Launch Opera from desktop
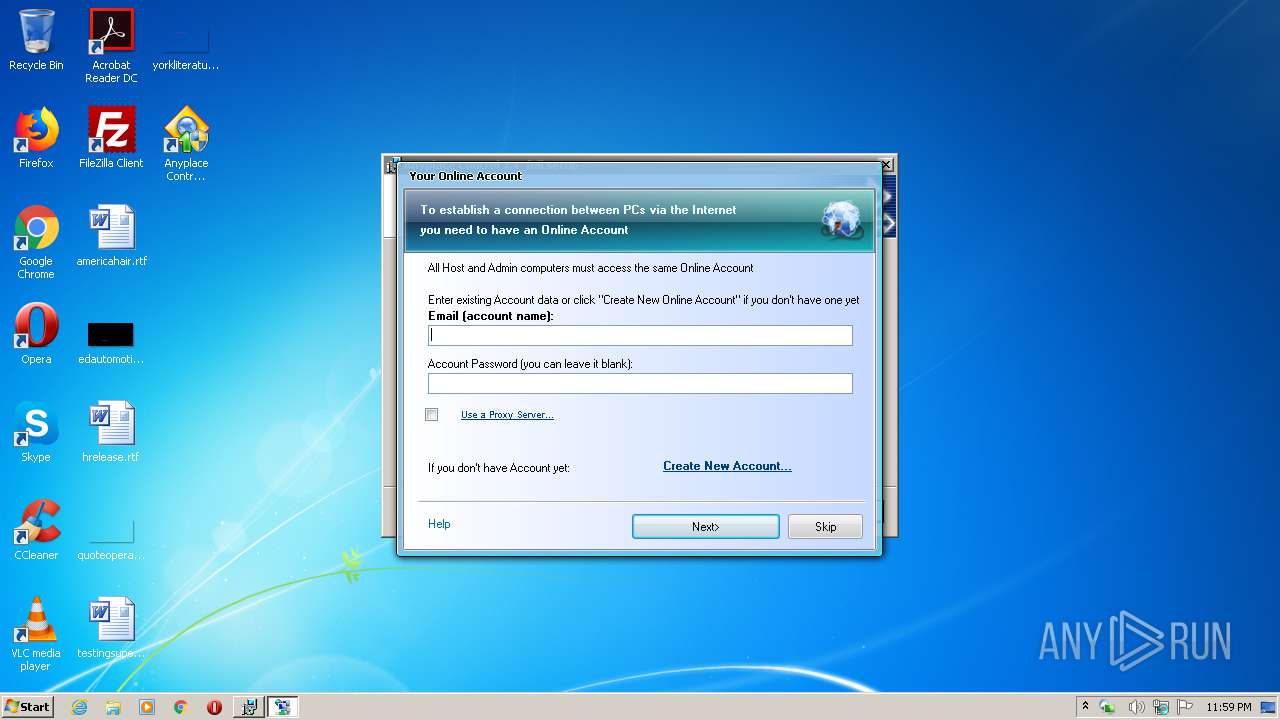 click(x=36, y=334)
